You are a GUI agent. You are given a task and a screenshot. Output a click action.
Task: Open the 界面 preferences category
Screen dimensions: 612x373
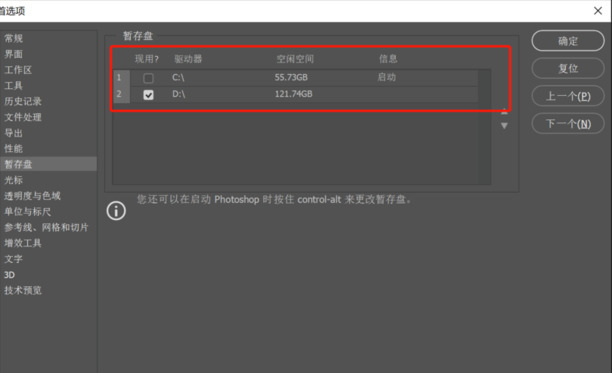[14, 54]
